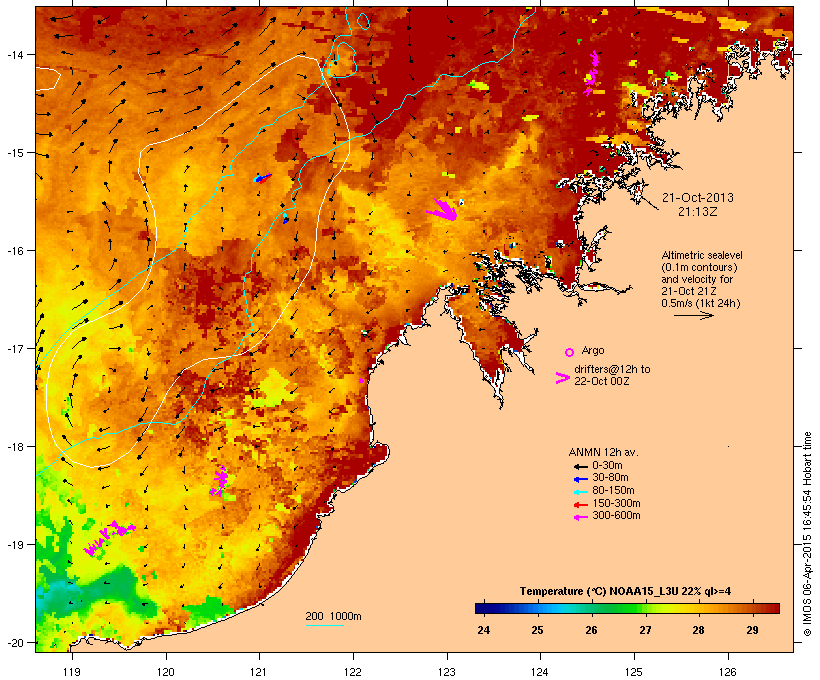Screen dimensions: 820x680
Task: Click the '21:13Z' time label
Action: coord(698,212)
